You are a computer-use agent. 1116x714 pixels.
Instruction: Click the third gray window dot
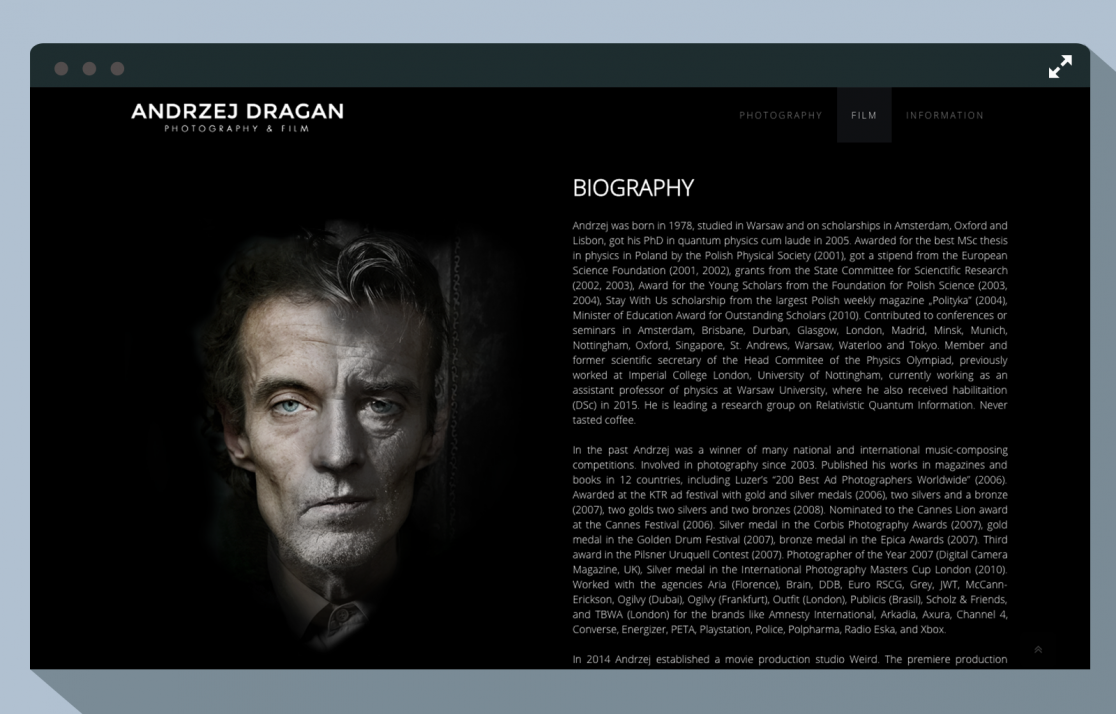(117, 68)
